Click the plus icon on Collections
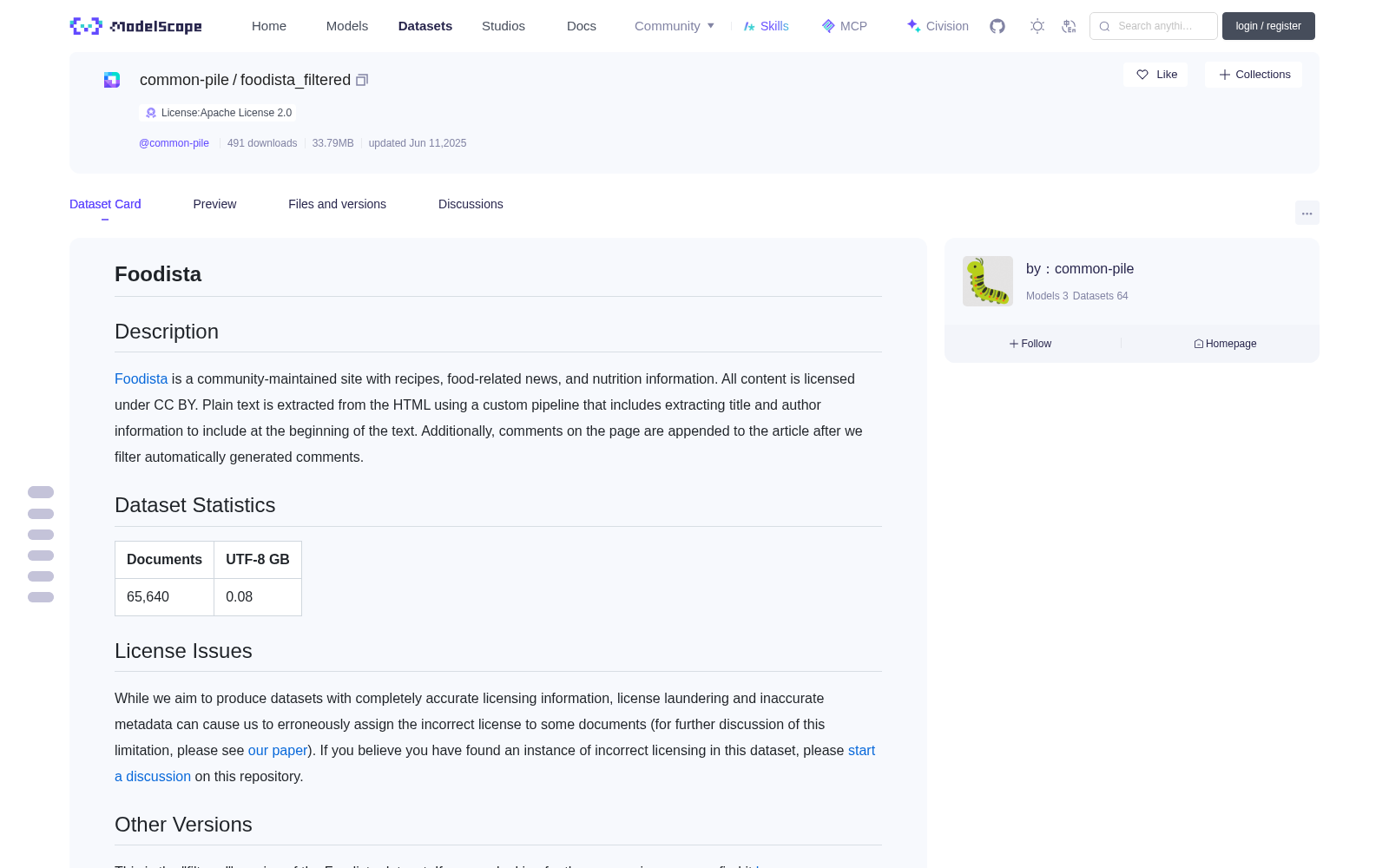This screenshot has width=1389, height=868. 1225,75
